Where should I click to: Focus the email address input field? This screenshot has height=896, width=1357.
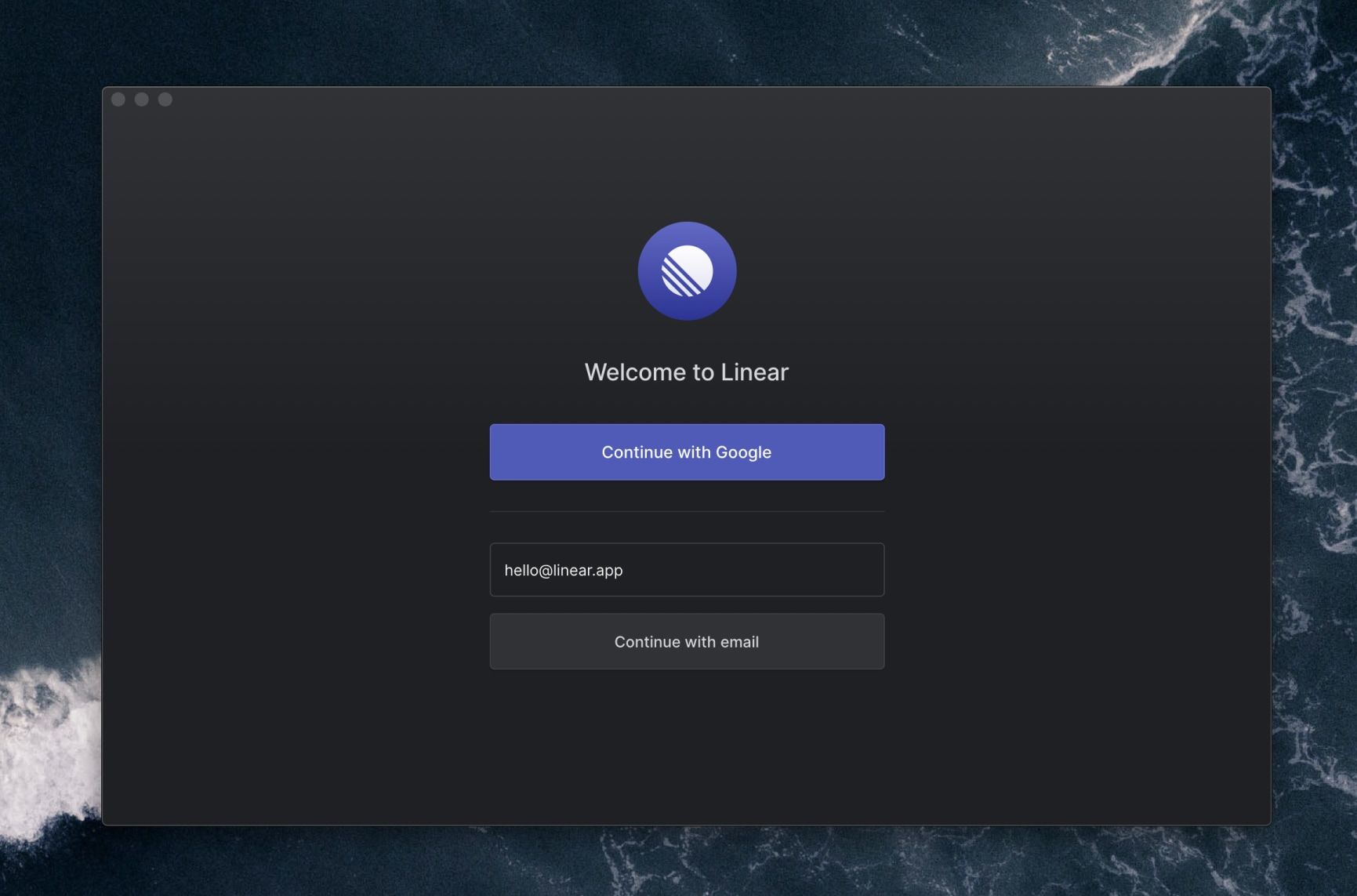(687, 570)
